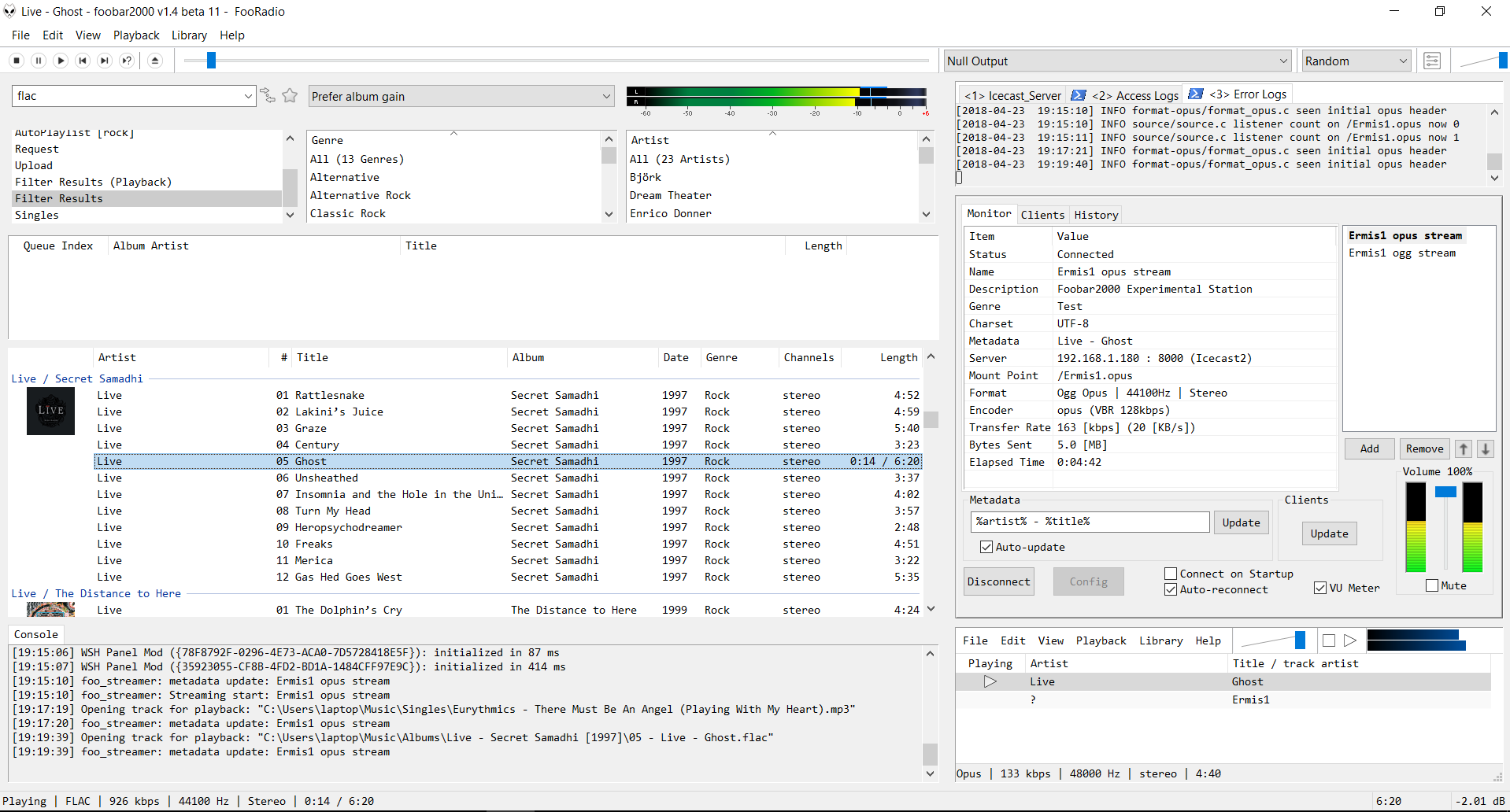
Task: Skip to the next track
Action: [105, 61]
